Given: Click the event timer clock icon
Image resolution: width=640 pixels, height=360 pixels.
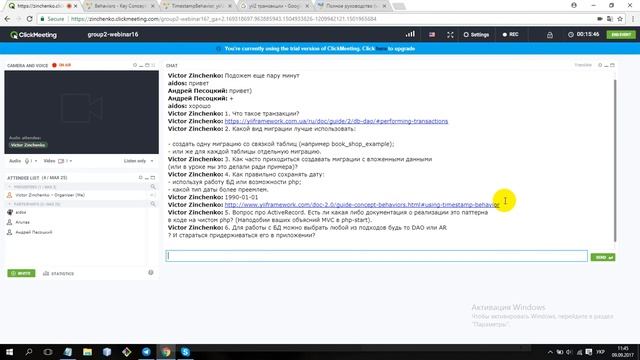Looking at the screenshot, I should (571, 35).
